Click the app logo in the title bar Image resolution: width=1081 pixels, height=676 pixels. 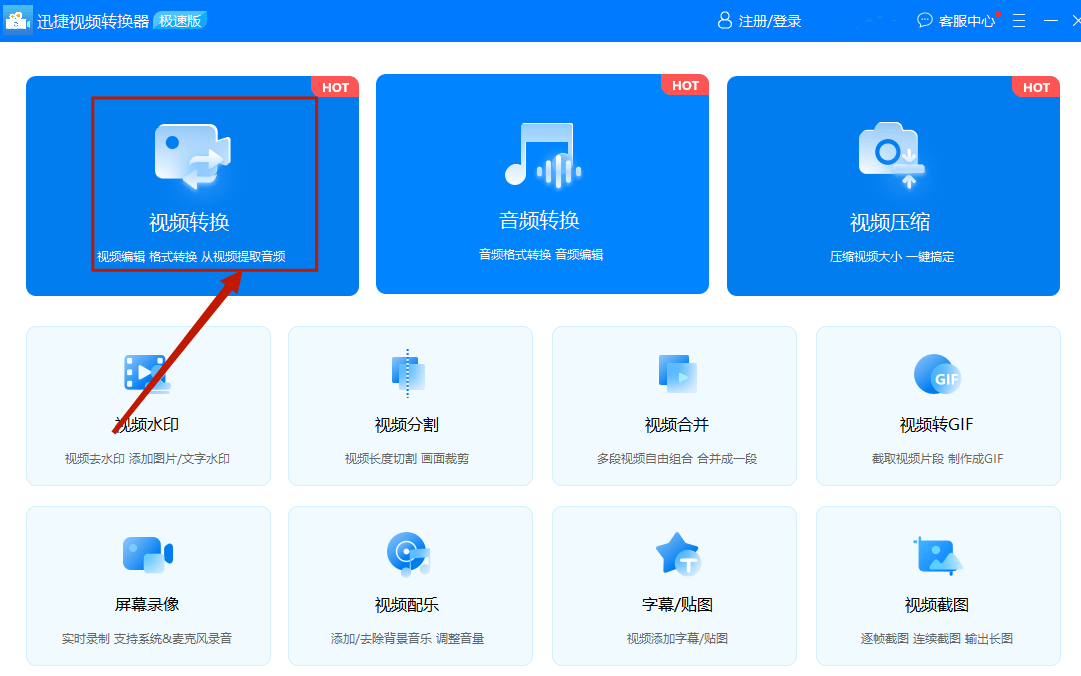click(18, 20)
